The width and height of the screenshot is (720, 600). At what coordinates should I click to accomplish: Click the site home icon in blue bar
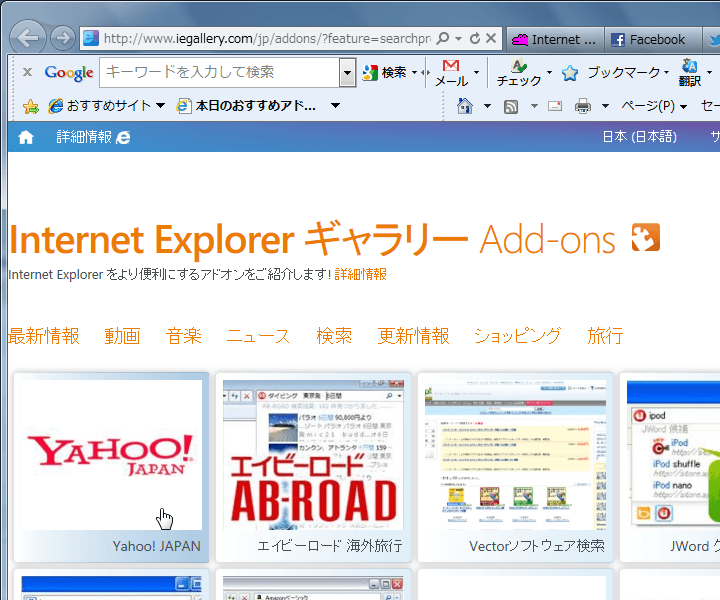click(26, 137)
